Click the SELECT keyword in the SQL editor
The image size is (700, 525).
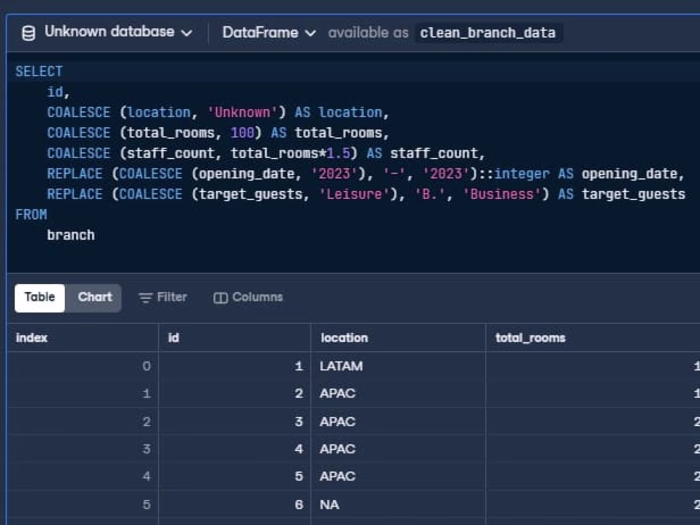point(39,71)
